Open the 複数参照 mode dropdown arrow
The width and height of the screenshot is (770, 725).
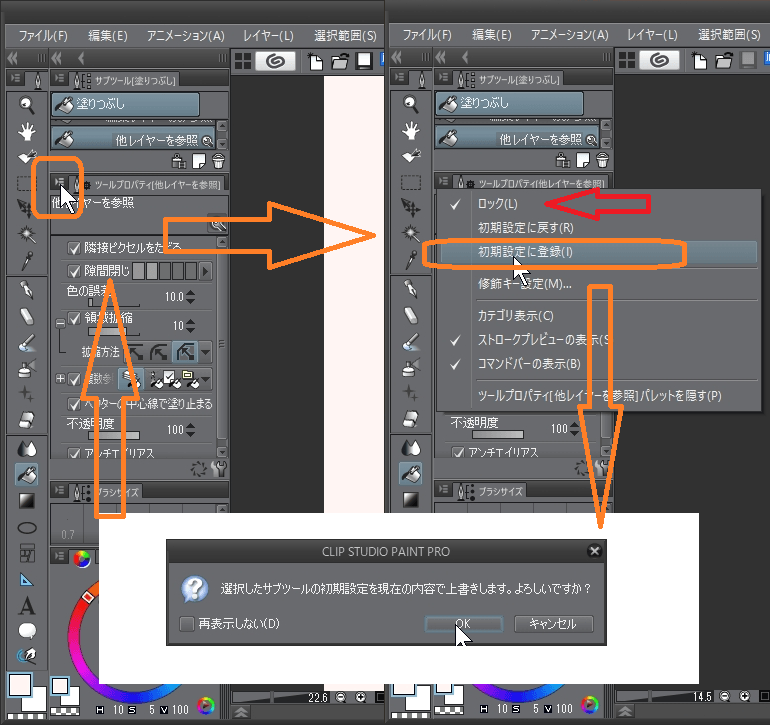click(x=206, y=379)
